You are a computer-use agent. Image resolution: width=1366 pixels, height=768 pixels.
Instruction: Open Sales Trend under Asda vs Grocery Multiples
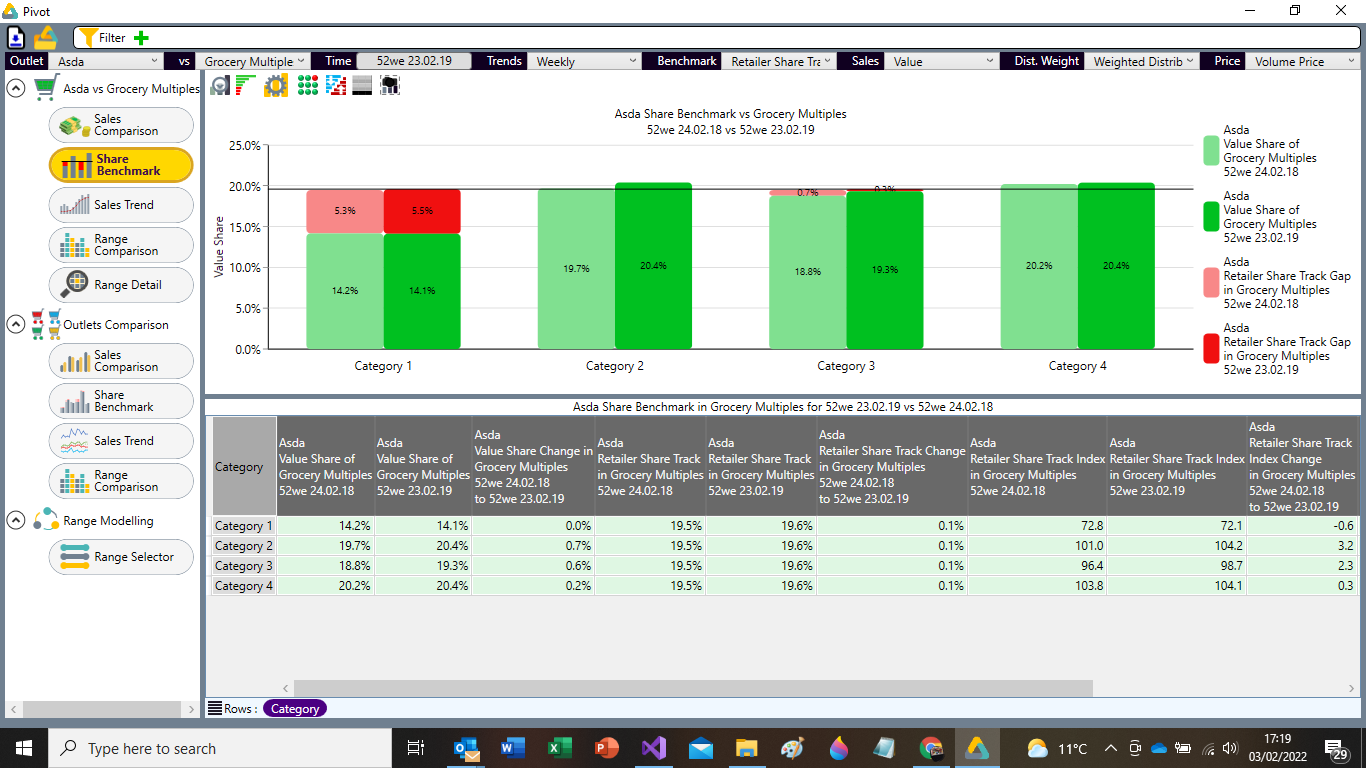(121, 205)
